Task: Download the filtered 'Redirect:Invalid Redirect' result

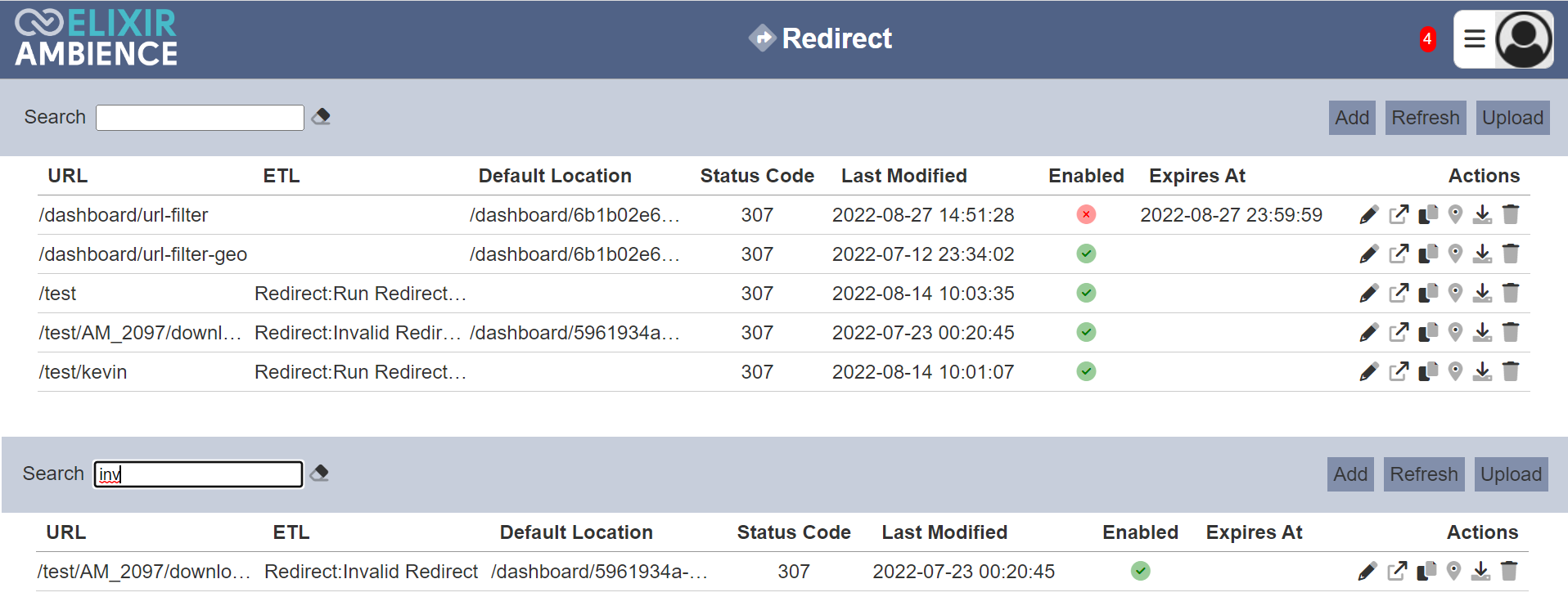Action: tap(1480, 572)
